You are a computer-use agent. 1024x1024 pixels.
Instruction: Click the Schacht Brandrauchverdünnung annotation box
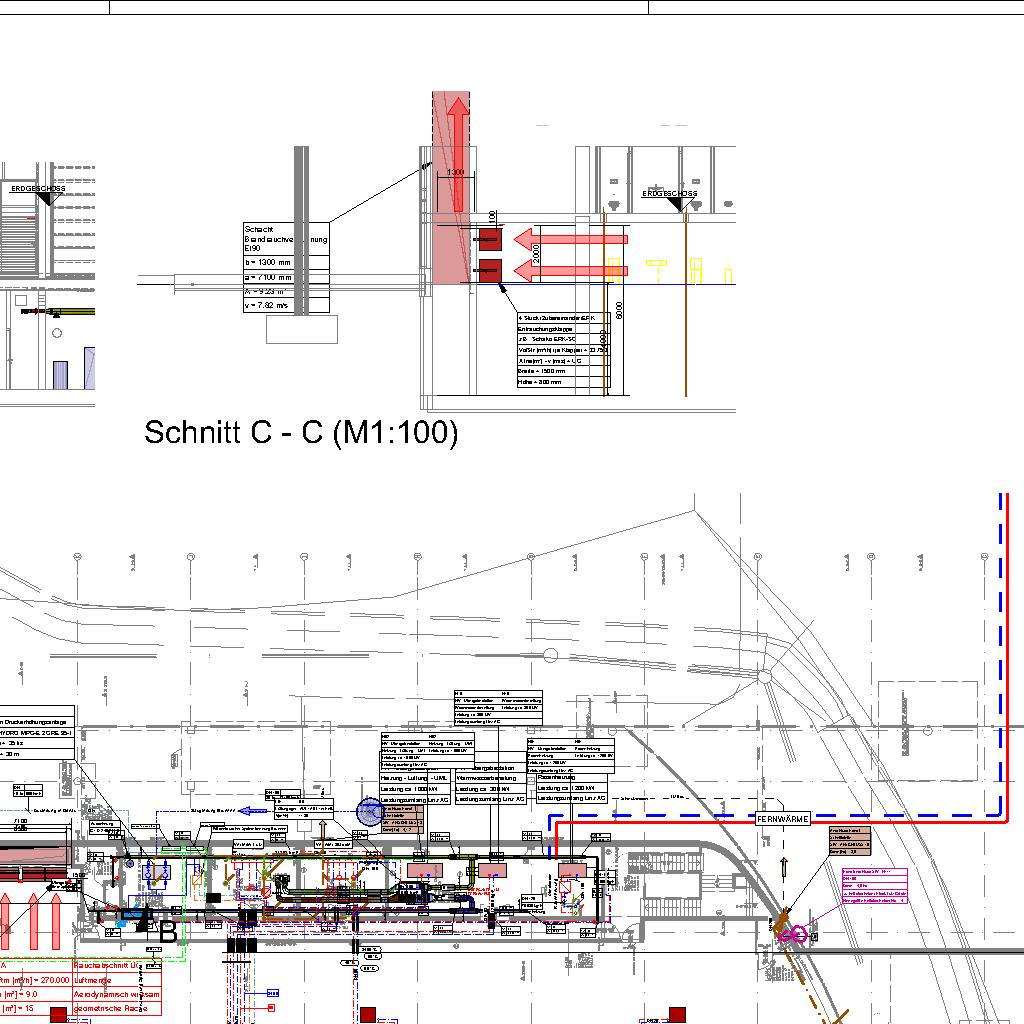point(285,237)
